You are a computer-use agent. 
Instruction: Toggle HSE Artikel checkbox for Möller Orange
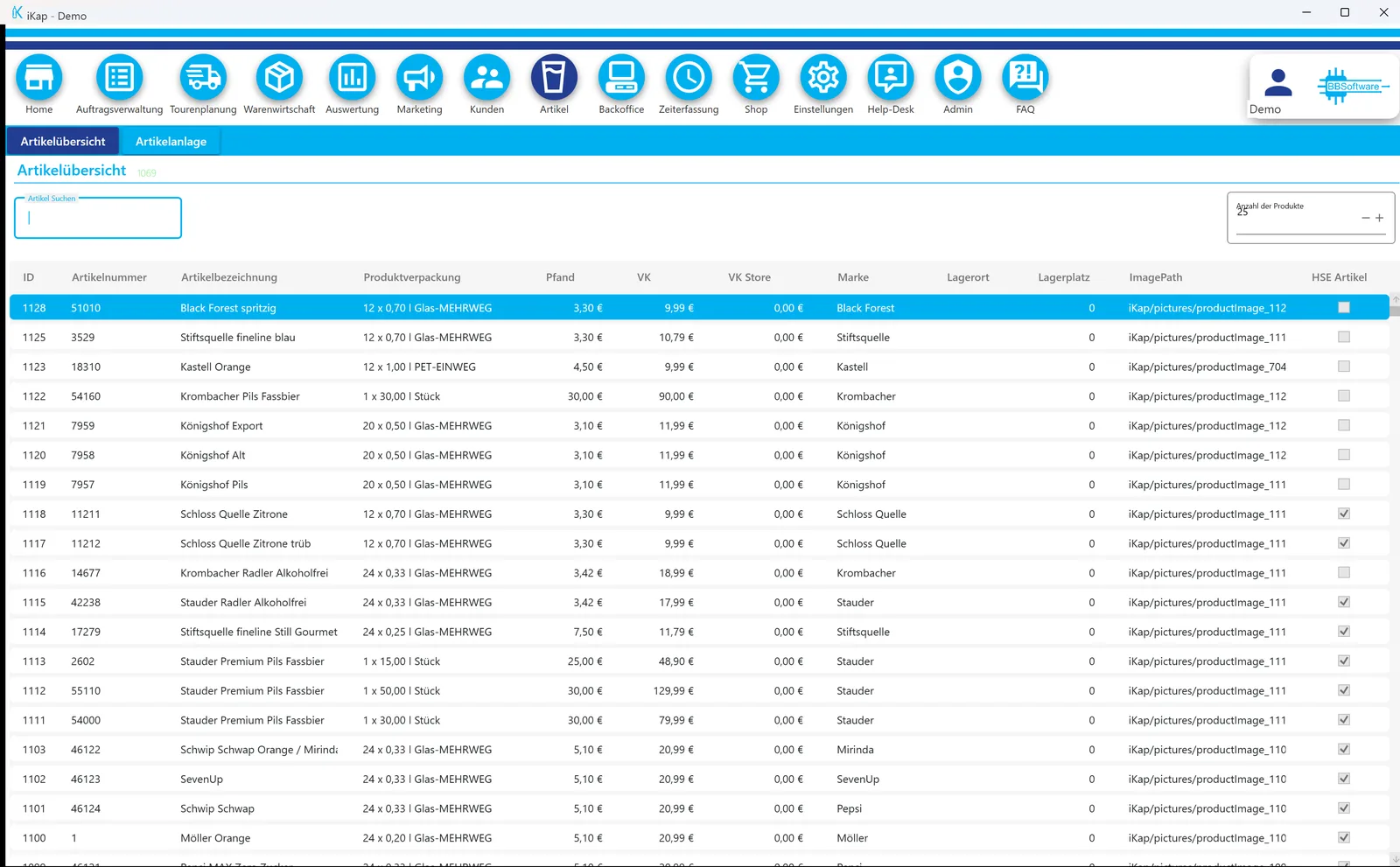tap(1344, 837)
